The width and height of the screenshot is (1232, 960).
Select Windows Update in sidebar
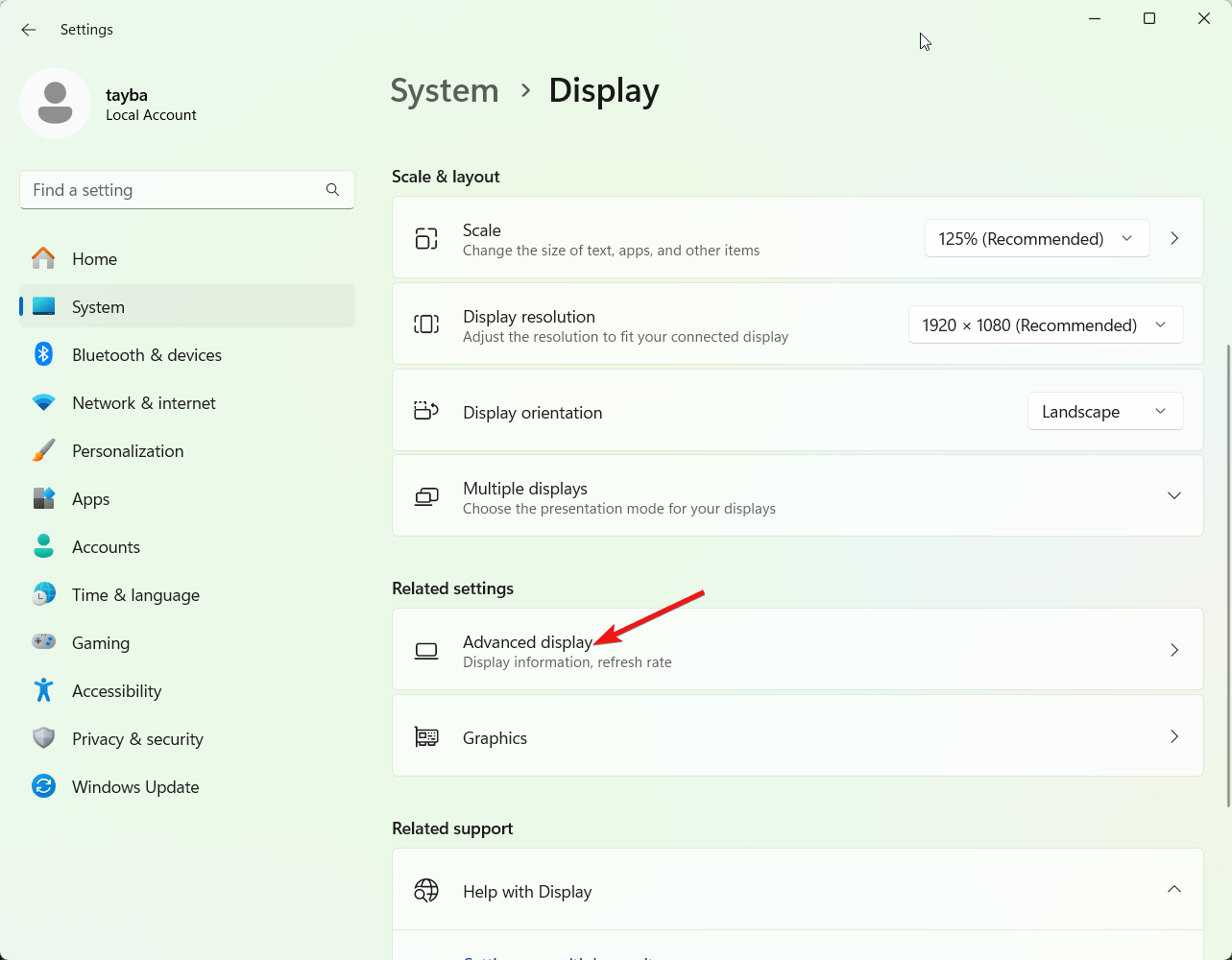187,786
